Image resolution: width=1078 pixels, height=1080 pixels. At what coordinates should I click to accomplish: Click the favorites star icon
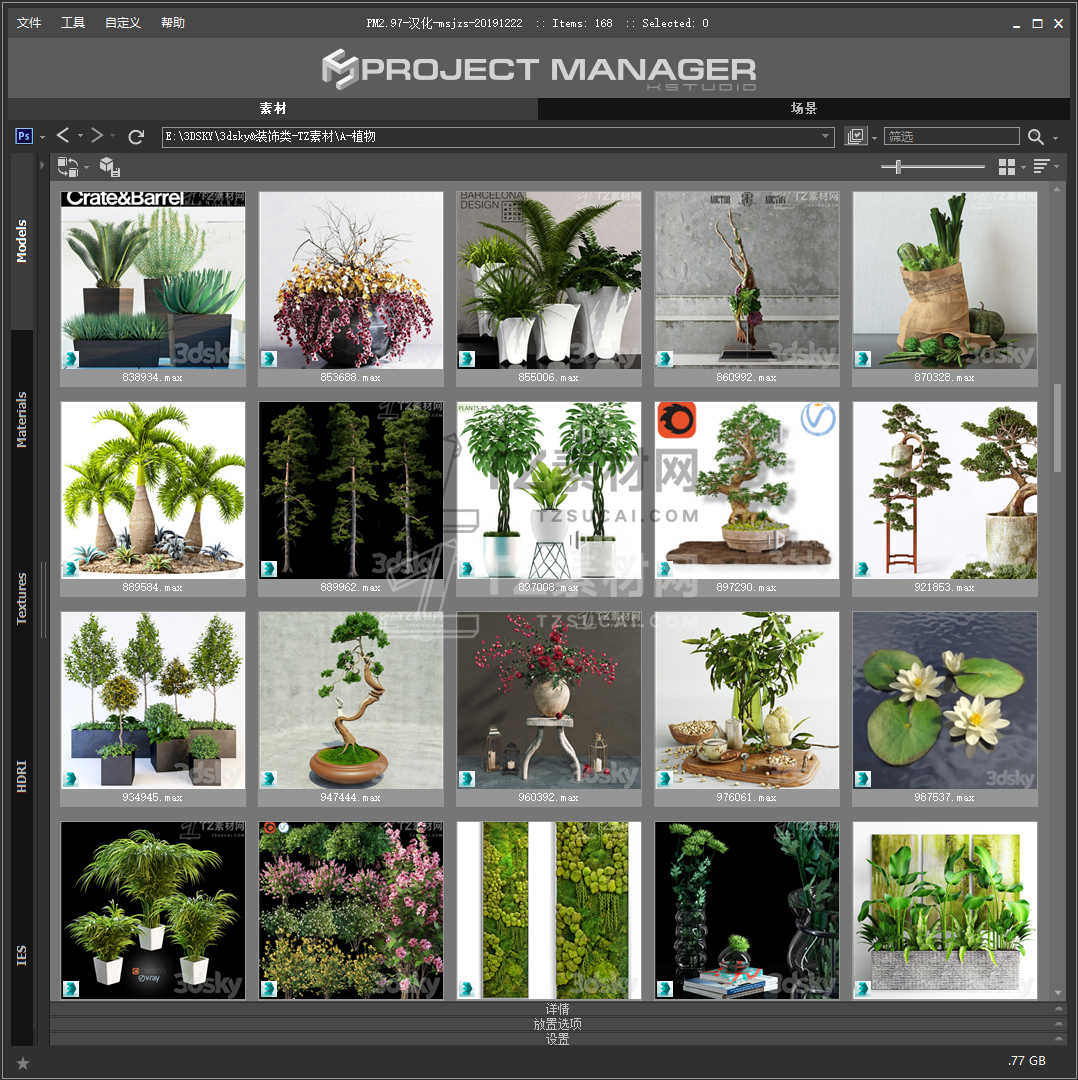[23, 1062]
